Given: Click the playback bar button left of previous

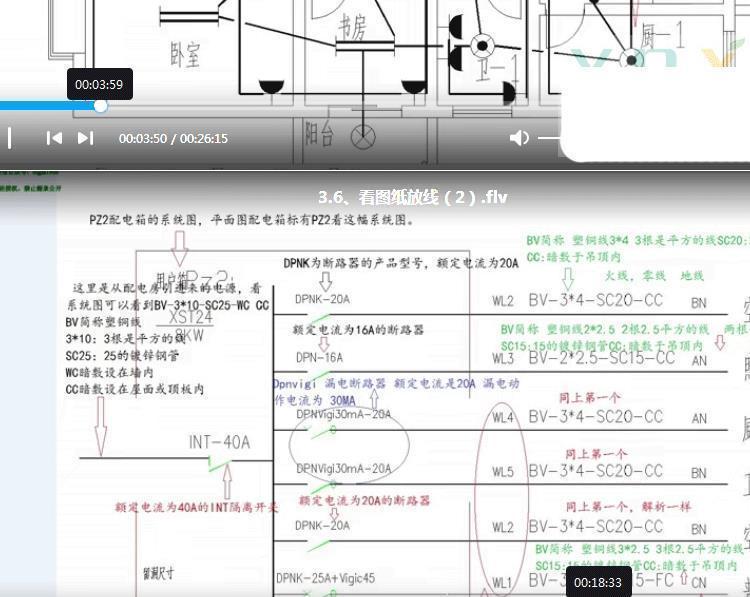Looking at the screenshot, I should [x=10, y=138].
